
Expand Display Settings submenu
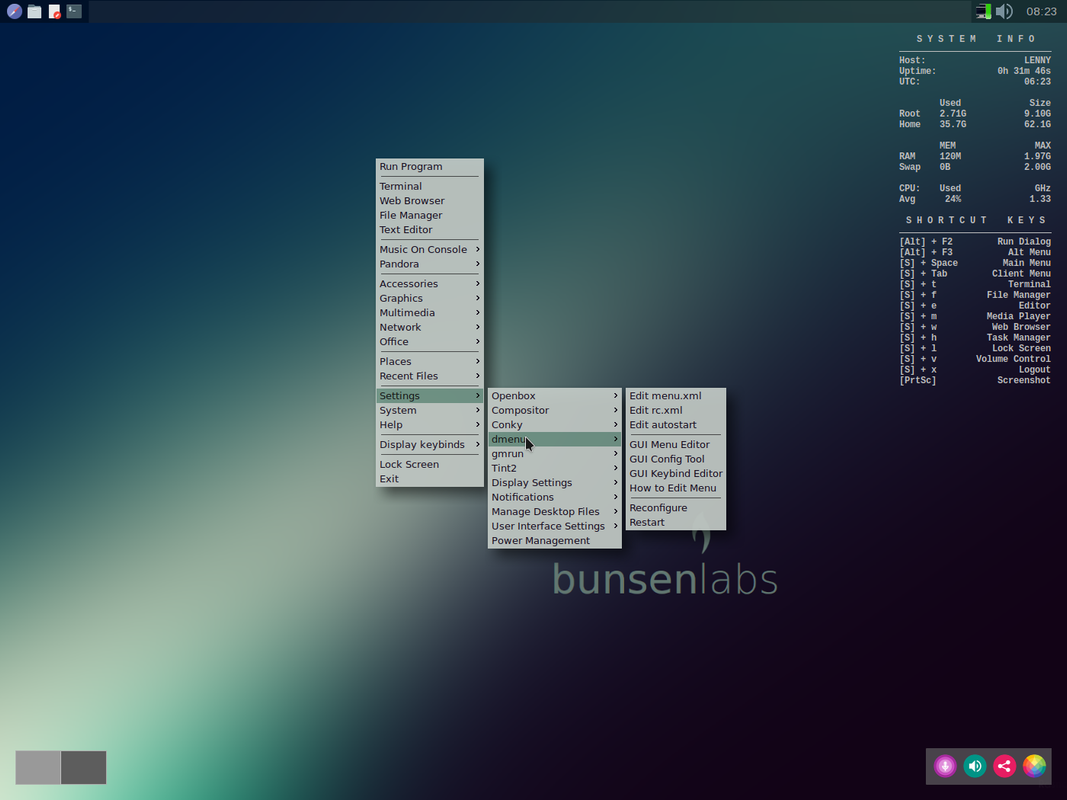(555, 482)
